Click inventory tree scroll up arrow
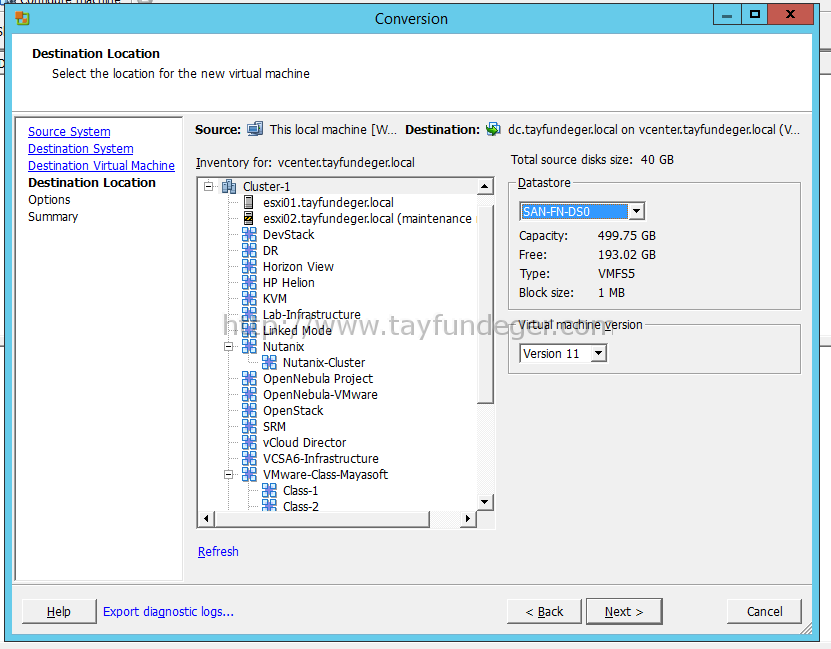The image size is (831, 649). [484, 186]
